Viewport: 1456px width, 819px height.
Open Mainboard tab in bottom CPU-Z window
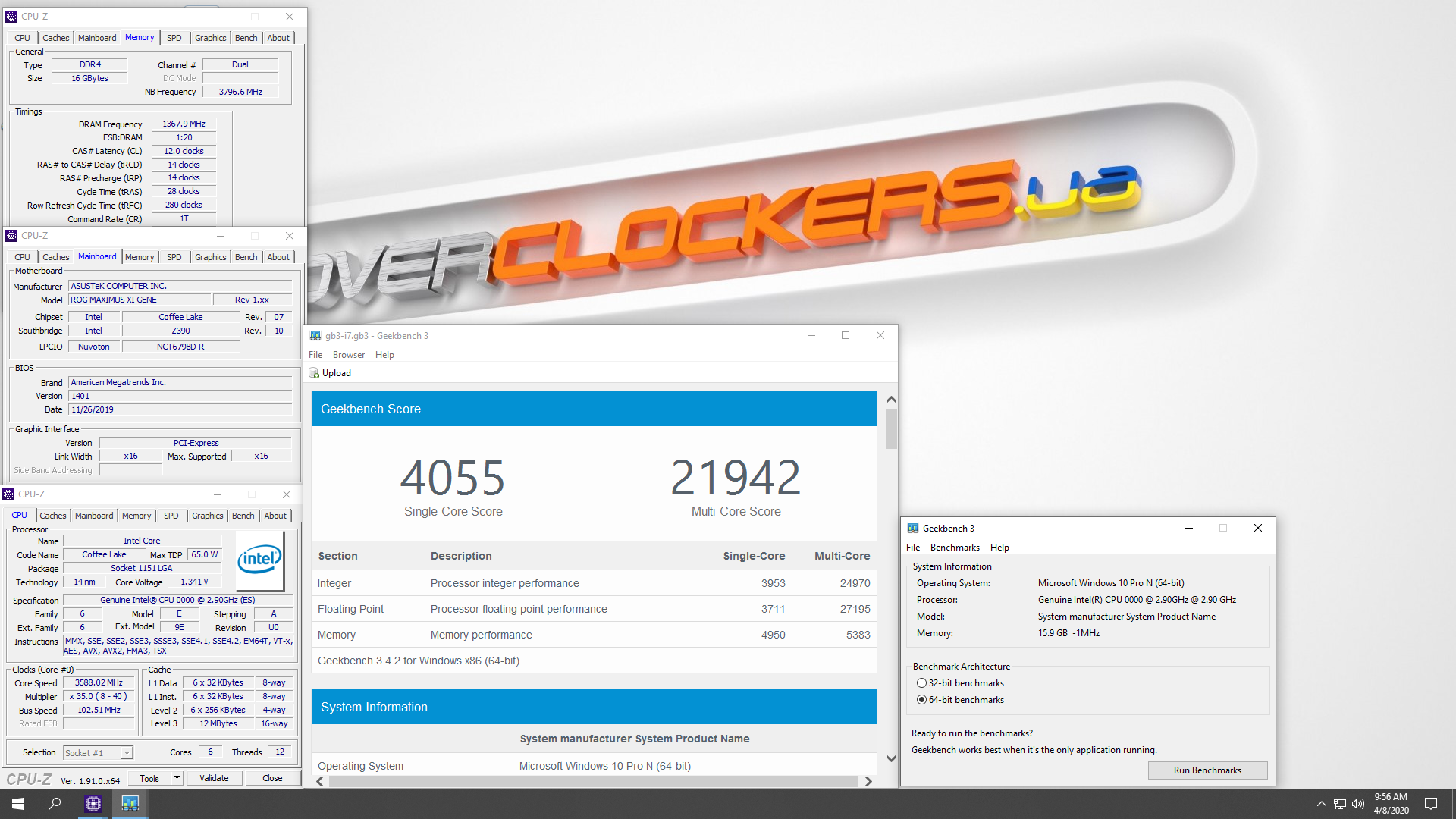94,516
